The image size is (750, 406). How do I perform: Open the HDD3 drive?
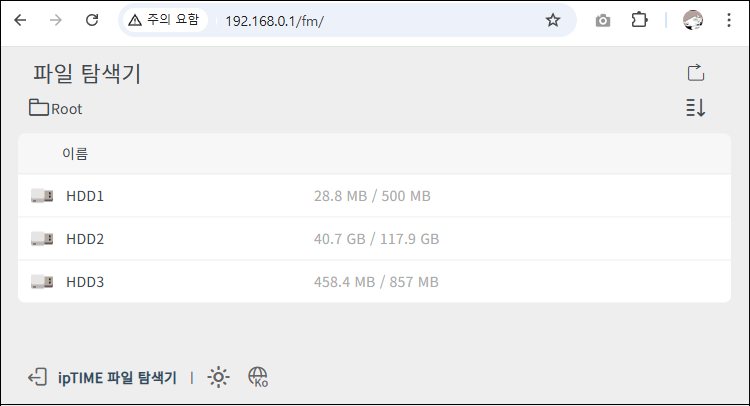click(x=374, y=282)
